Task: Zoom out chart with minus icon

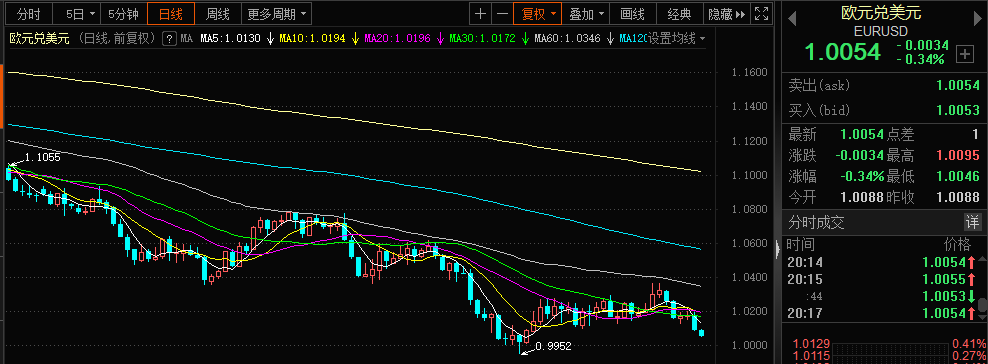Action: [502, 13]
